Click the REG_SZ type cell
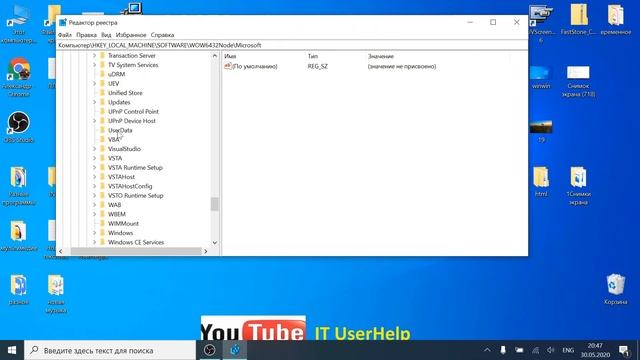This screenshot has height=360, width=640. tap(318, 66)
